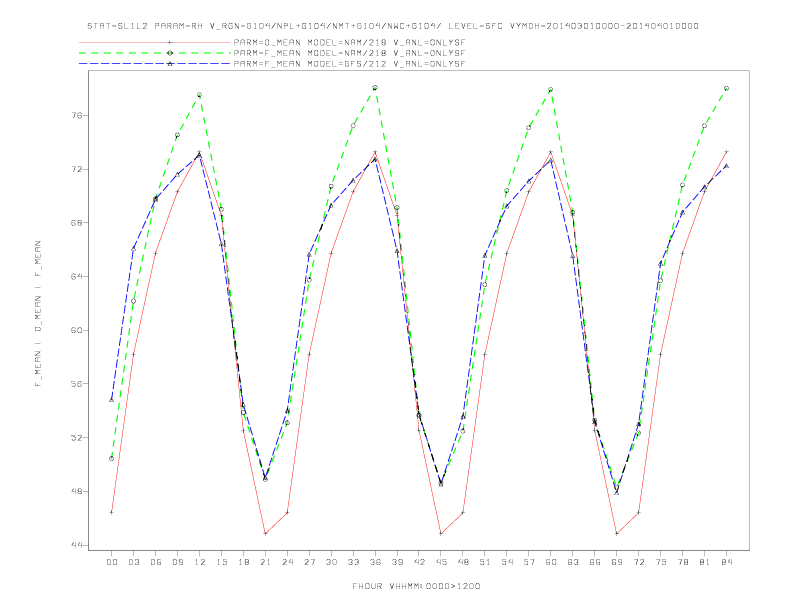The image size is (792, 612).
Task: Click forecast hour label 27 on x-axis
Action: pos(309,562)
